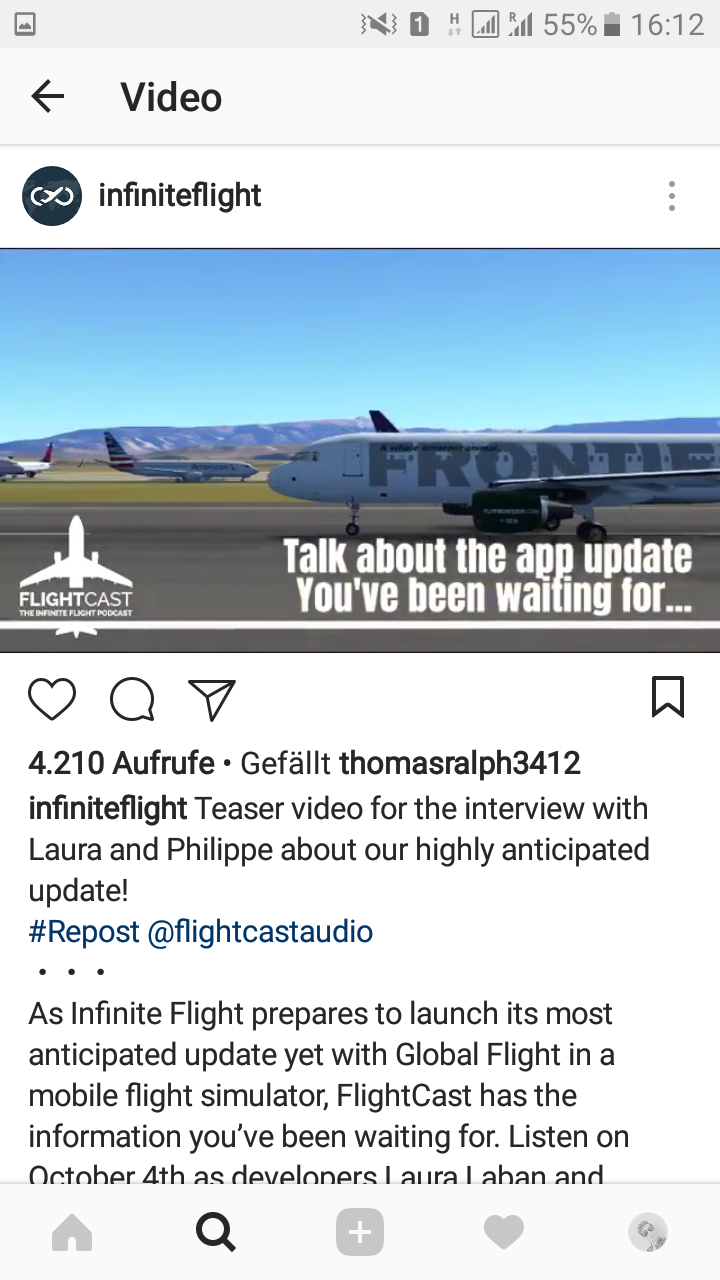Save the post with the bookmark icon

pos(668,697)
